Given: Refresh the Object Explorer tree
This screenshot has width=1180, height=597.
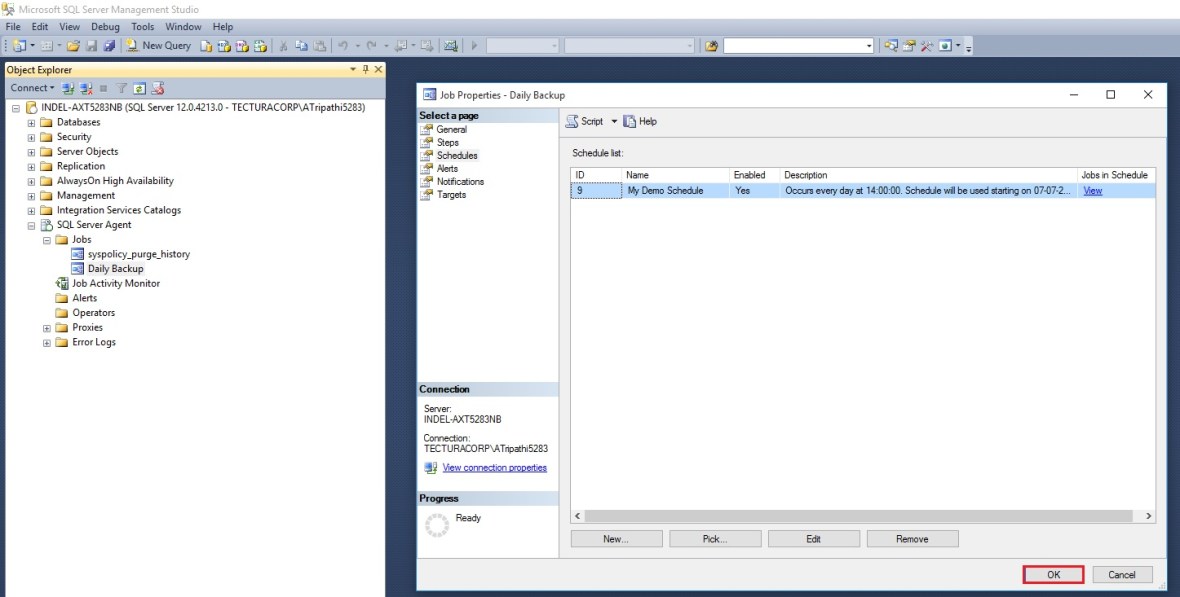Looking at the screenshot, I should click(140, 88).
